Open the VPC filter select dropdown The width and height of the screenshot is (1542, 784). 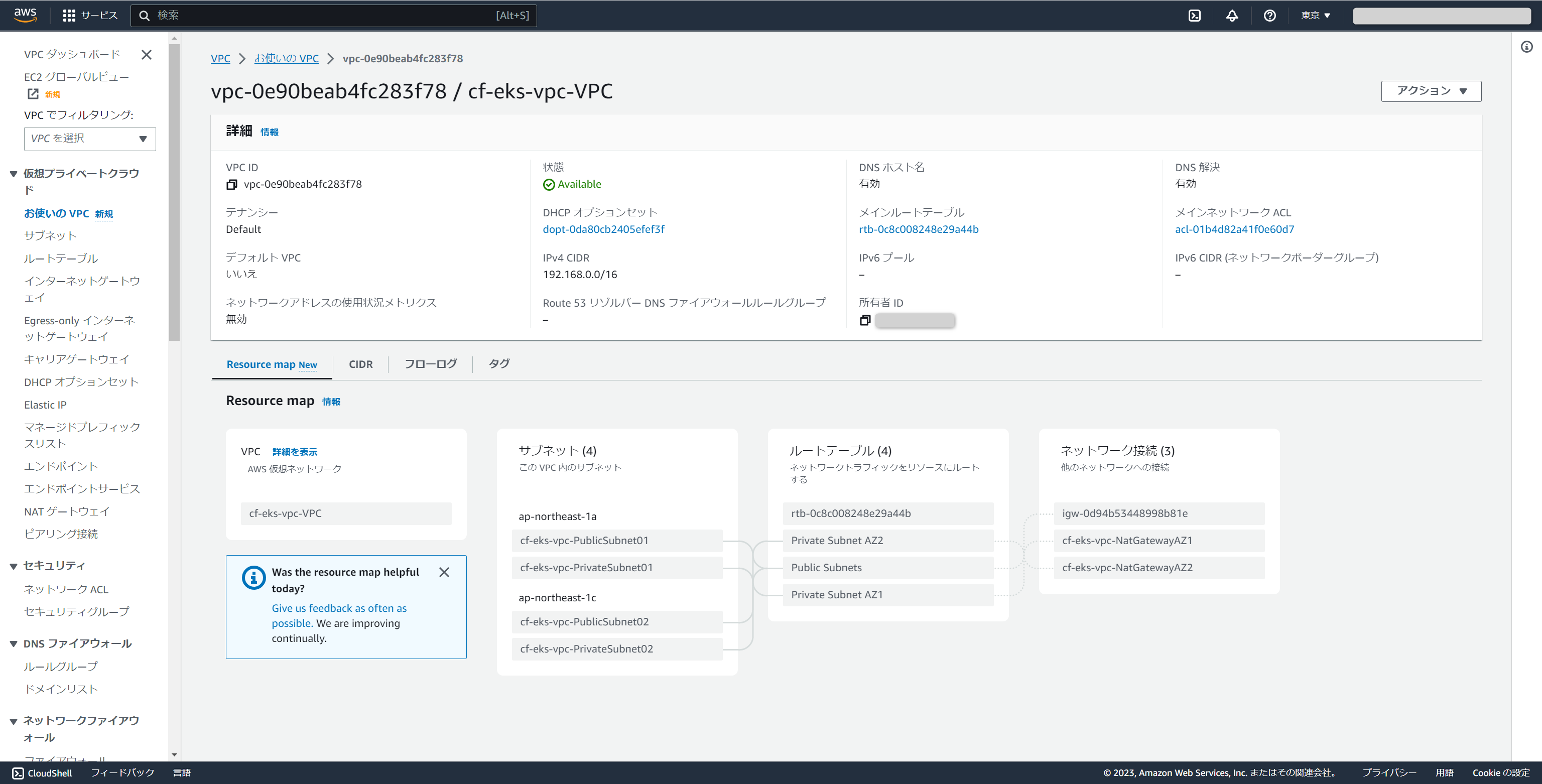(90, 139)
